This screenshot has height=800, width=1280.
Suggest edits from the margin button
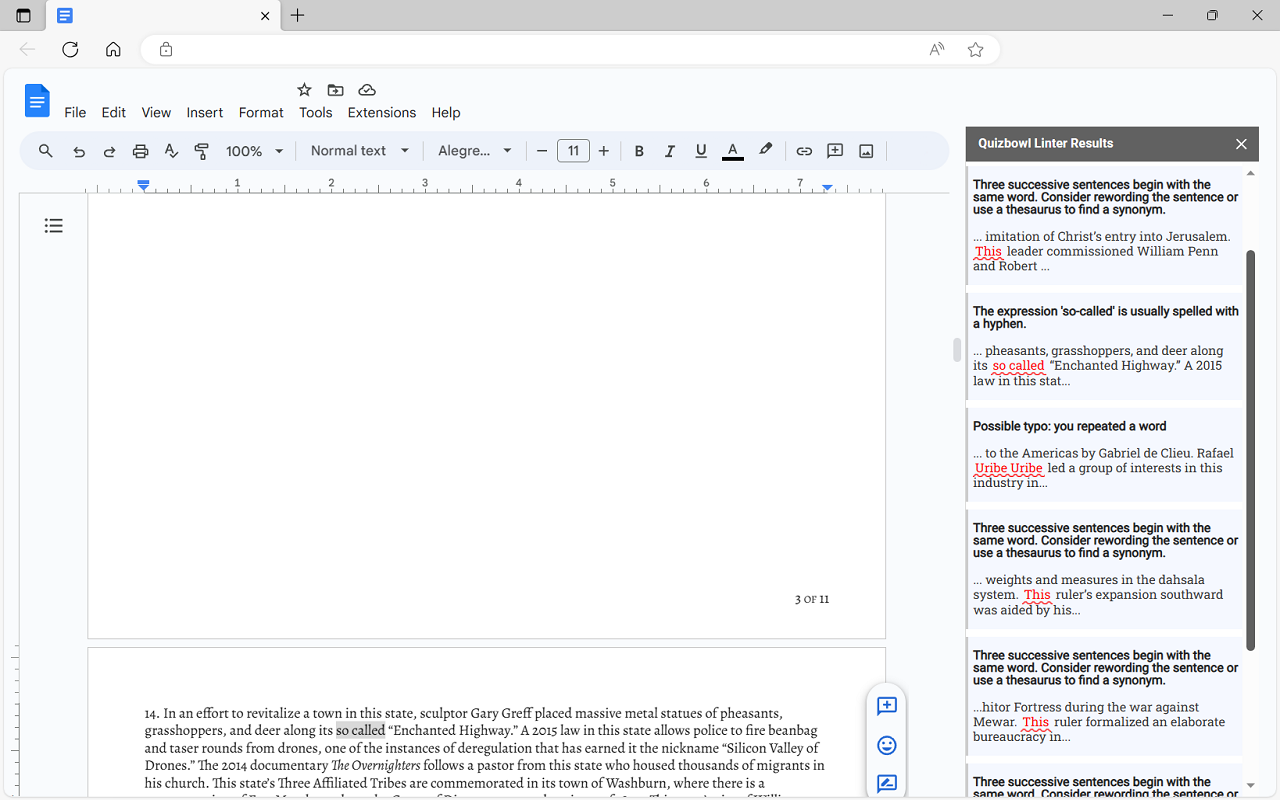(x=886, y=783)
